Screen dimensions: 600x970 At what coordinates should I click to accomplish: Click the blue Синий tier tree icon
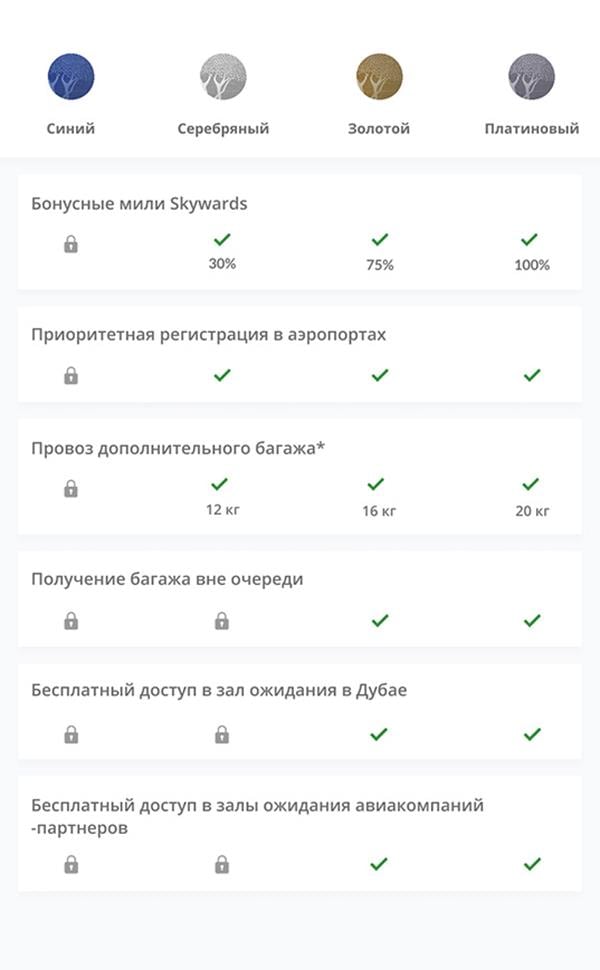71,77
